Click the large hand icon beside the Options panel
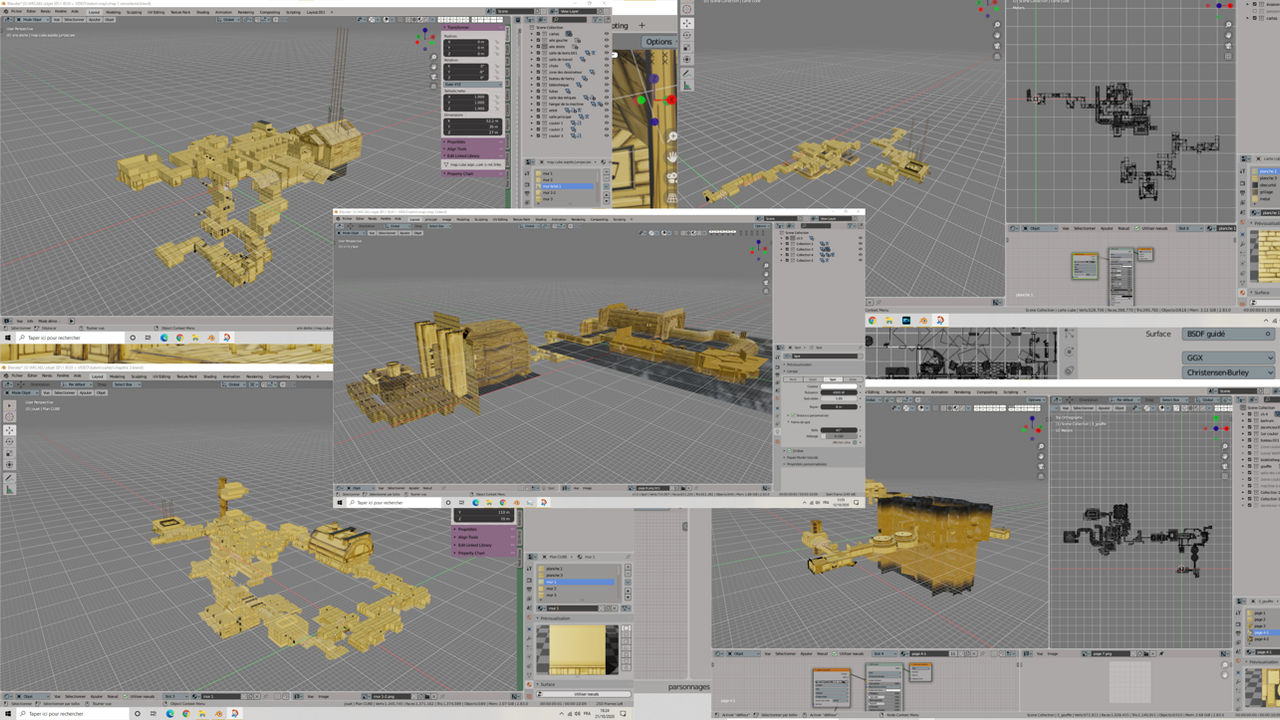1280x720 pixels. pyautogui.click(x=673, y=156)
